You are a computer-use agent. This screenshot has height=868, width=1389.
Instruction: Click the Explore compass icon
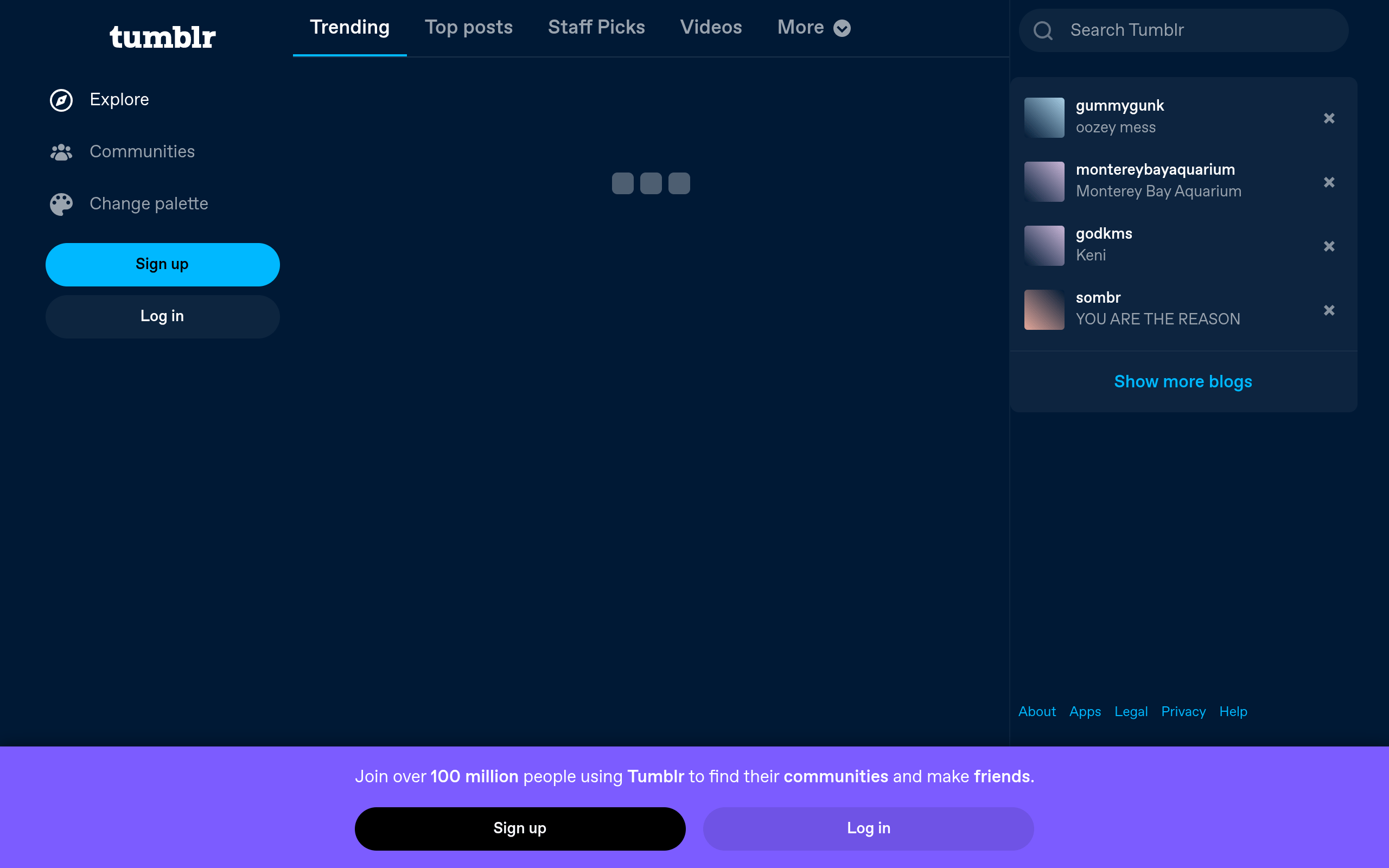tap(61, 100)
